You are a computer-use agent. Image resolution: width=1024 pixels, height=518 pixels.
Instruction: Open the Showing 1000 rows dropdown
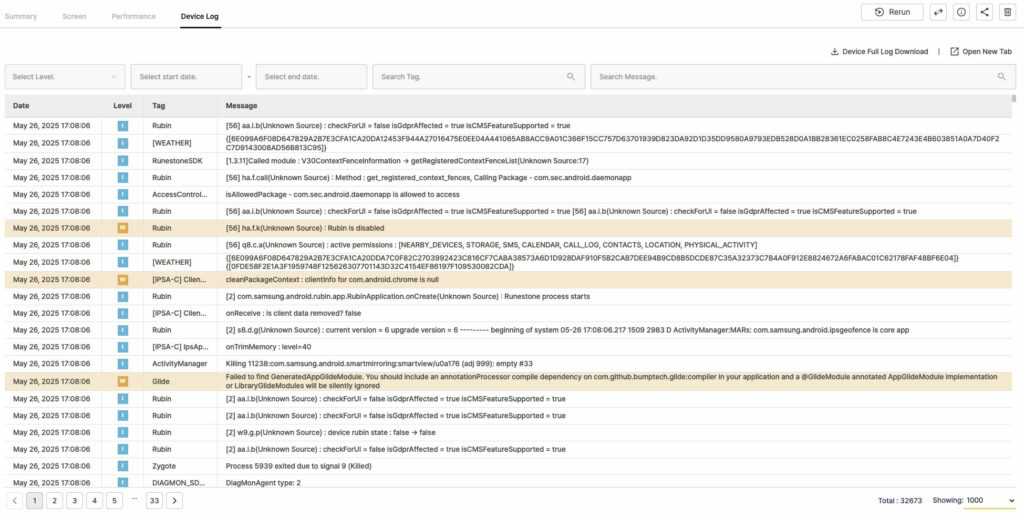click(989, 500)
